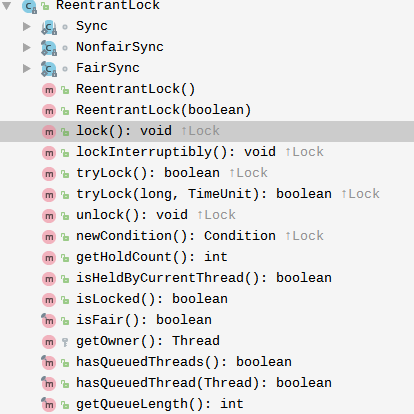Collapse the ReentrantLock root node
The image size is (414, 414).
pyautogui.click(x=7, y=6)
